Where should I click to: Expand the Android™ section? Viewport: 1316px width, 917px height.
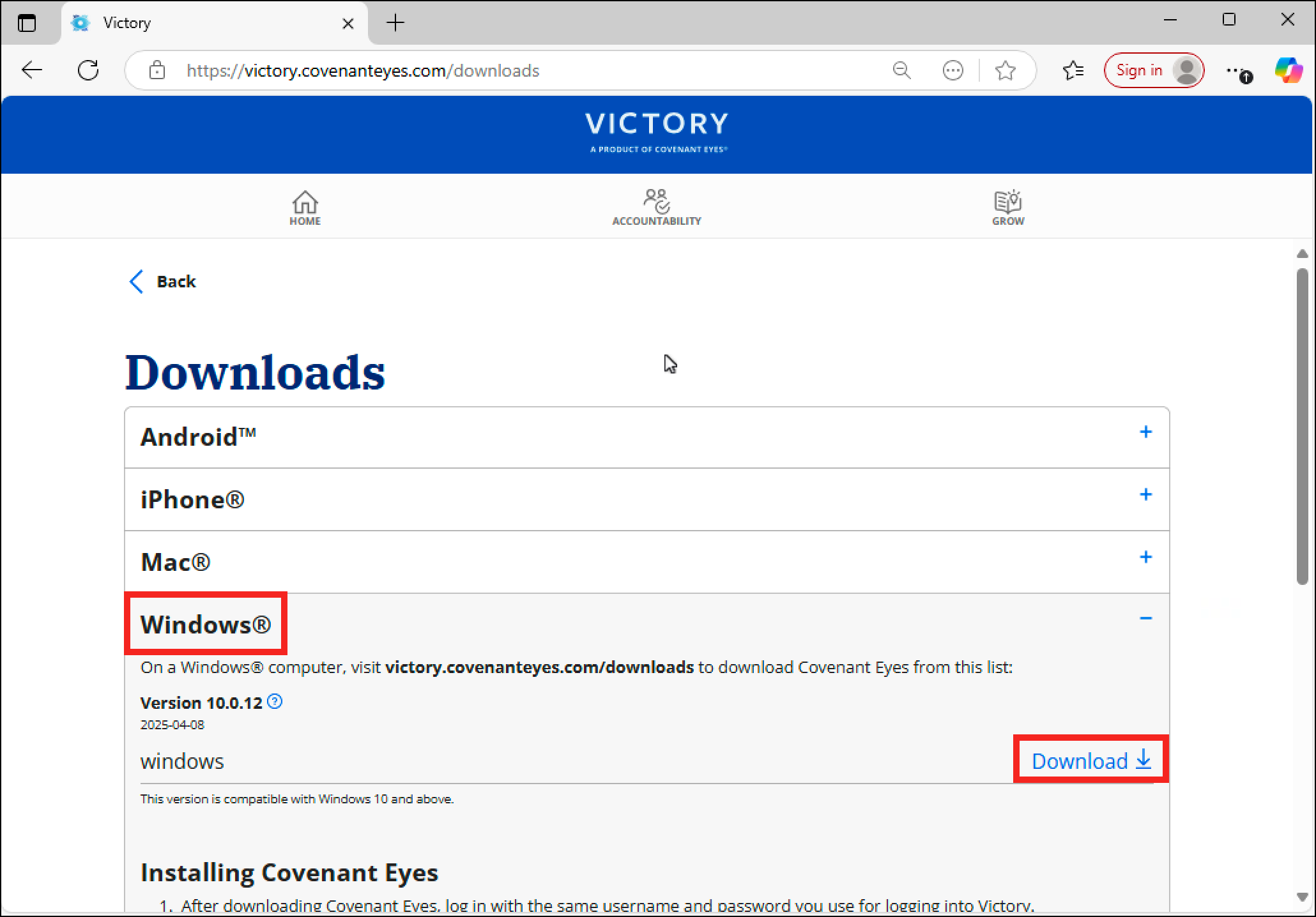coord(647,437)
